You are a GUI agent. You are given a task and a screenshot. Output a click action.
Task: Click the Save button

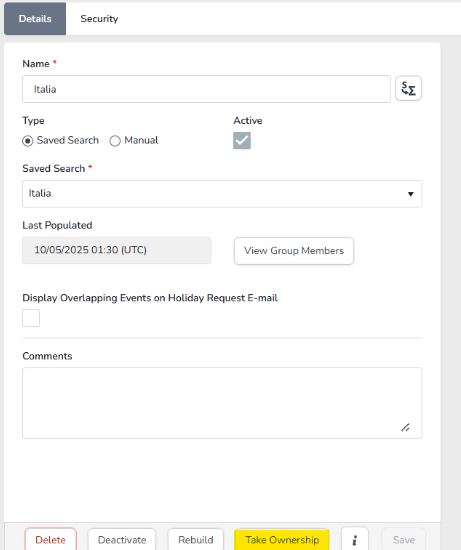[403, 539]
